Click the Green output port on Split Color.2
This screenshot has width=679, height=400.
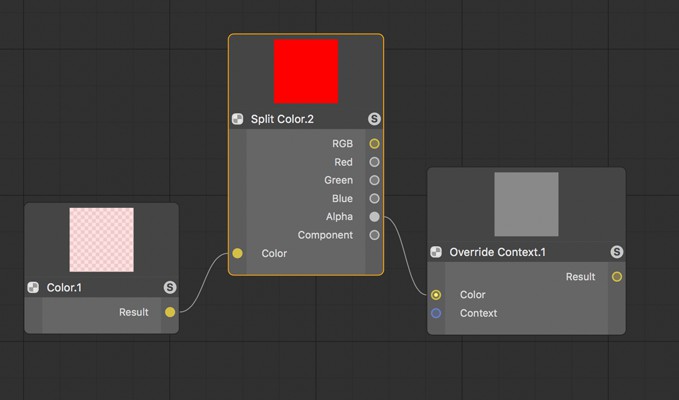tap(375, 180)
